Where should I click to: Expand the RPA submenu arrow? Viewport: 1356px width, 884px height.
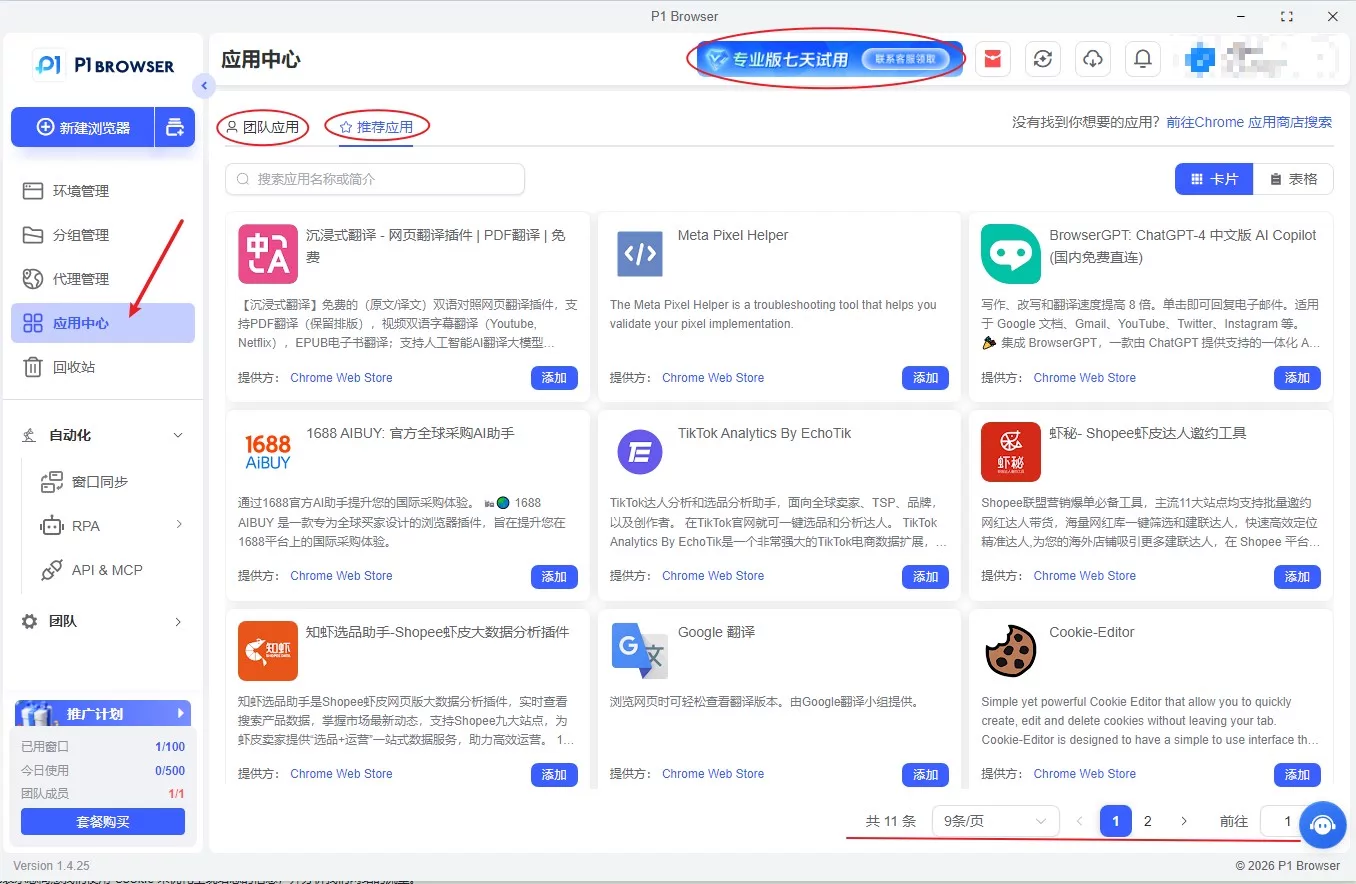pos(179,525)
